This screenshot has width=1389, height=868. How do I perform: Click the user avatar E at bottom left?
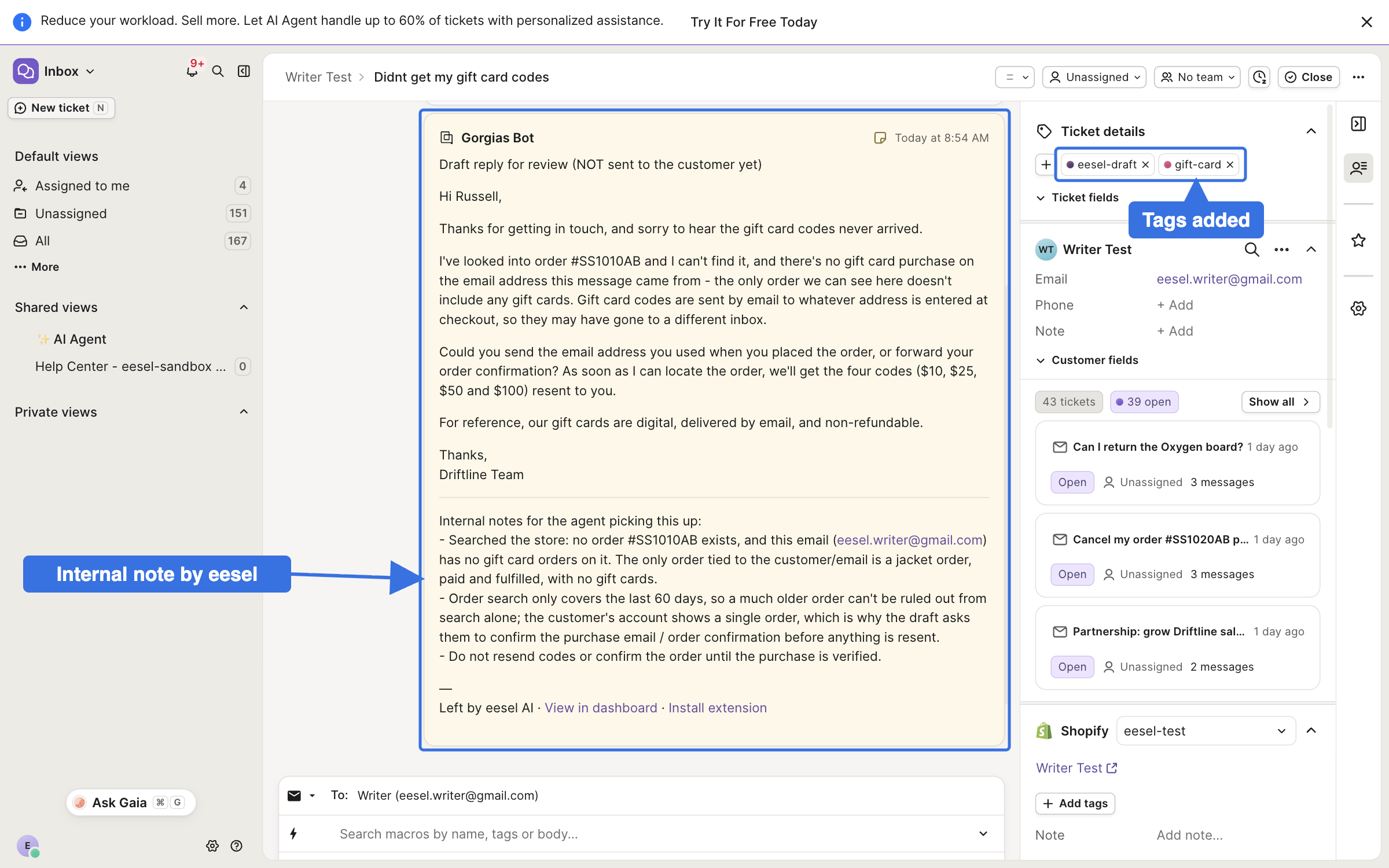click(27, 846)
